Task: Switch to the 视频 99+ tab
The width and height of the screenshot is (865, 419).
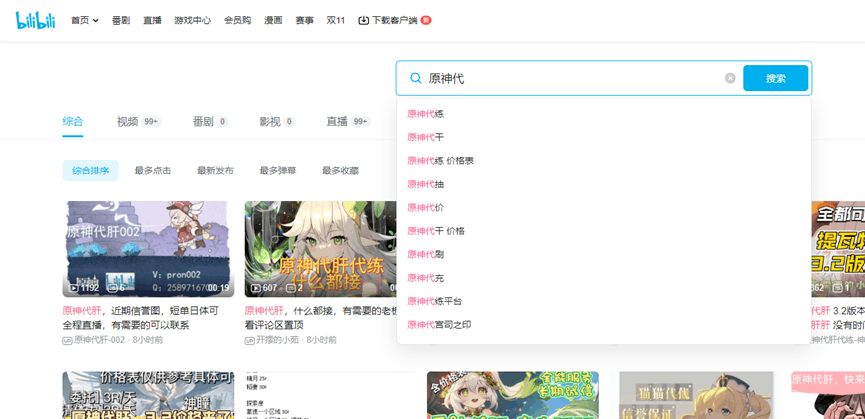Action: [139, 122]
